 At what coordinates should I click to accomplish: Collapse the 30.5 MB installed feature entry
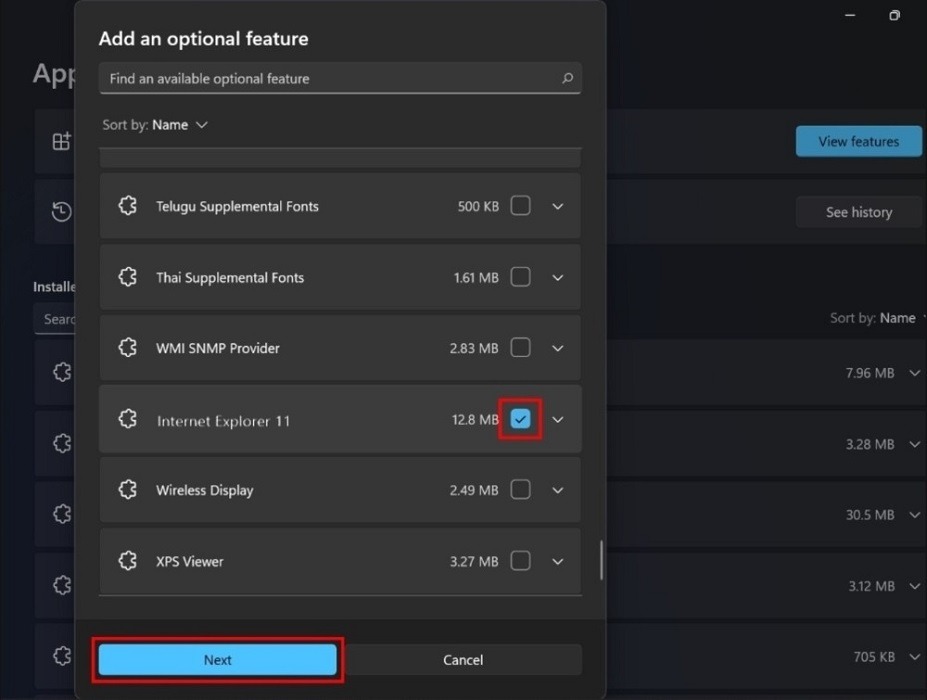pos(913,514)
